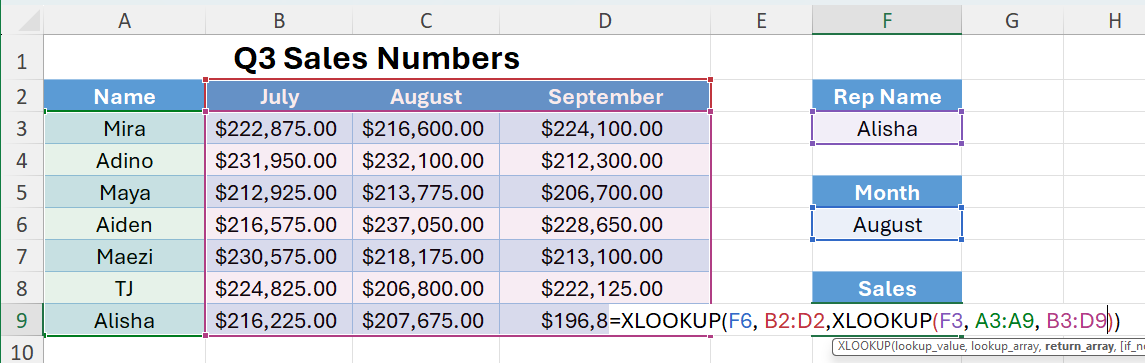Select the cell with name Adino
Viewport: 1145px width, 363px height.
click(124, 160)
